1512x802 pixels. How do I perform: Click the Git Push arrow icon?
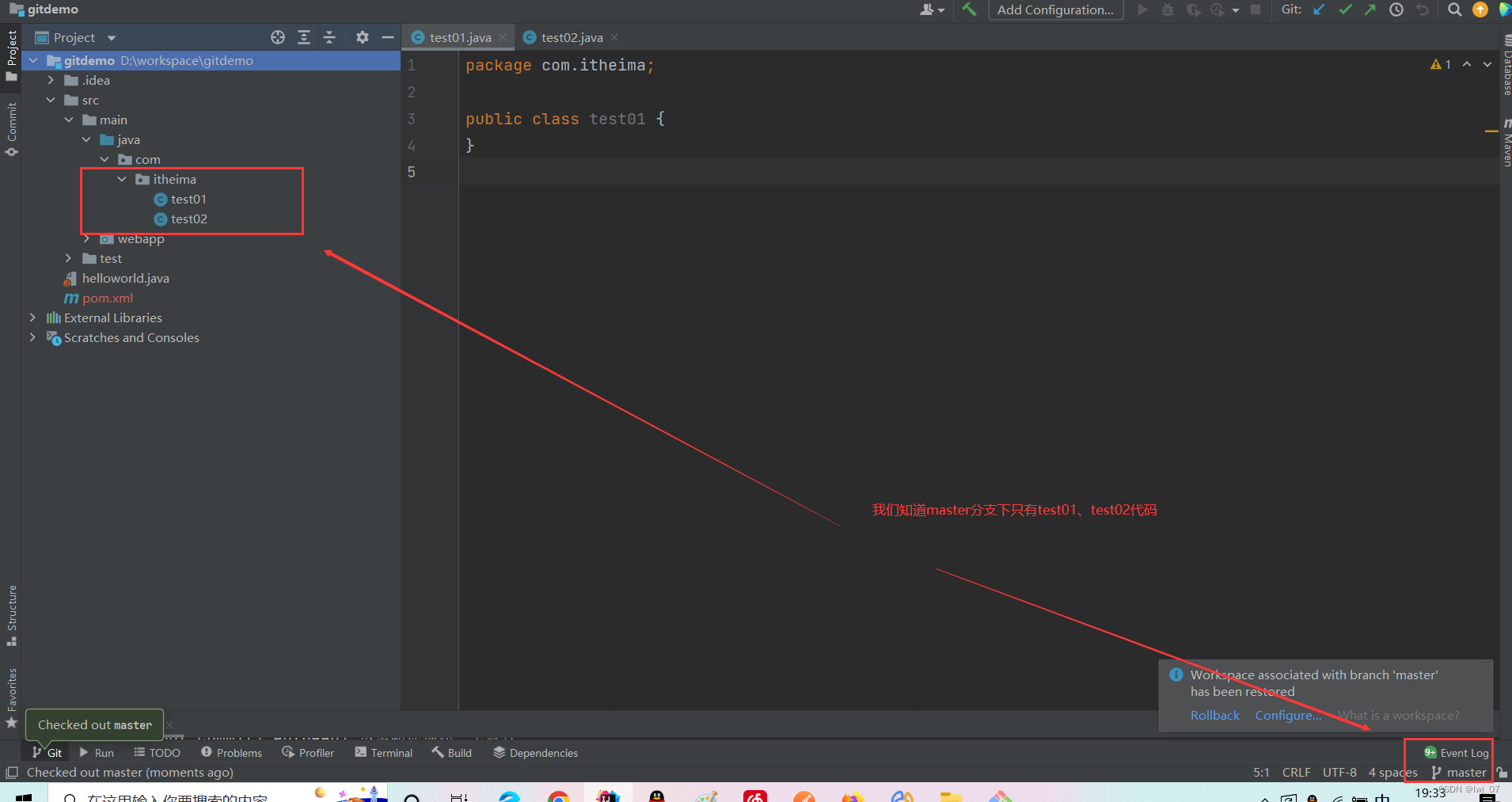[1370, 10]
